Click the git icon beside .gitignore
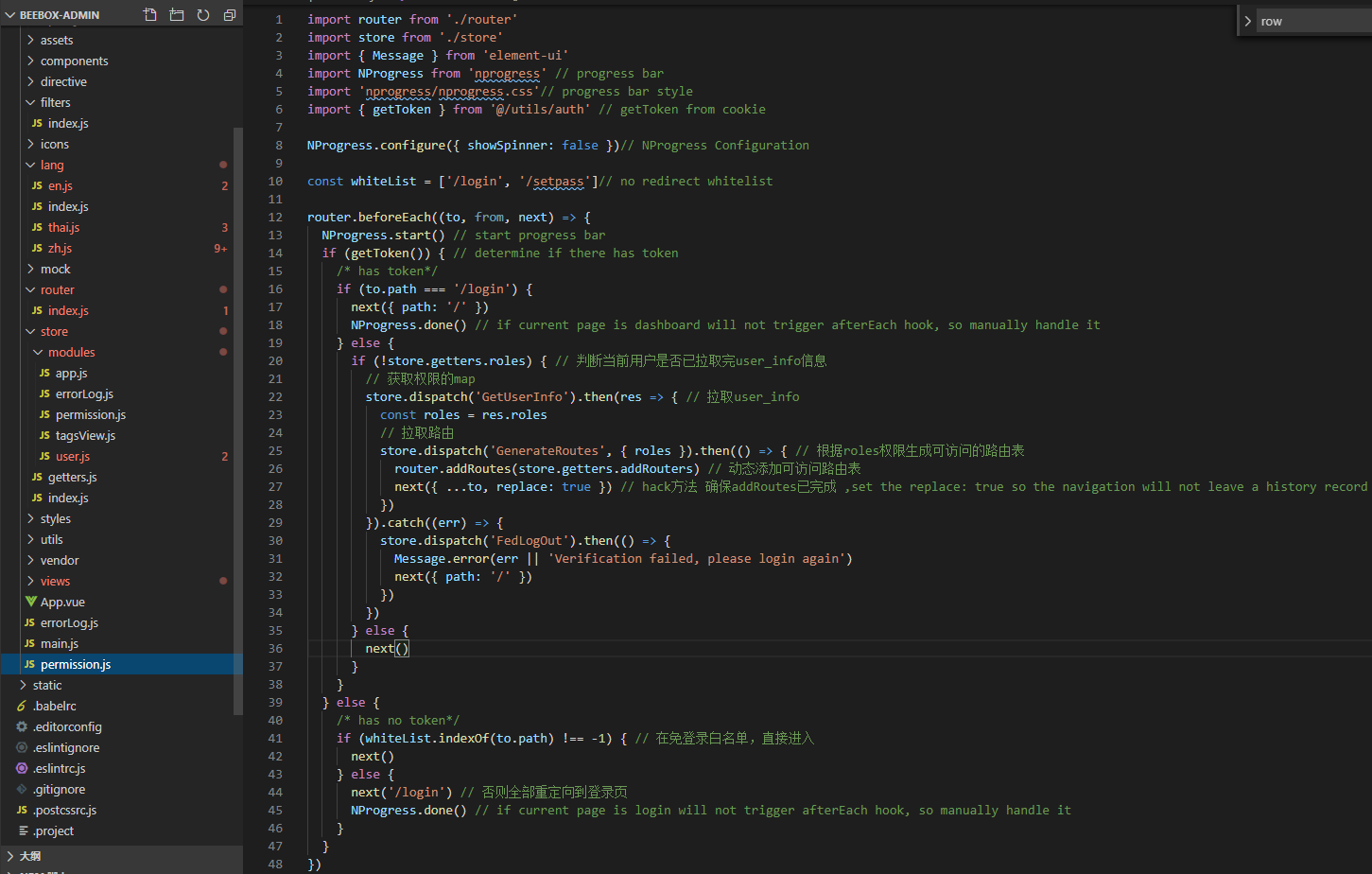1372x874 pixels. 22,789
